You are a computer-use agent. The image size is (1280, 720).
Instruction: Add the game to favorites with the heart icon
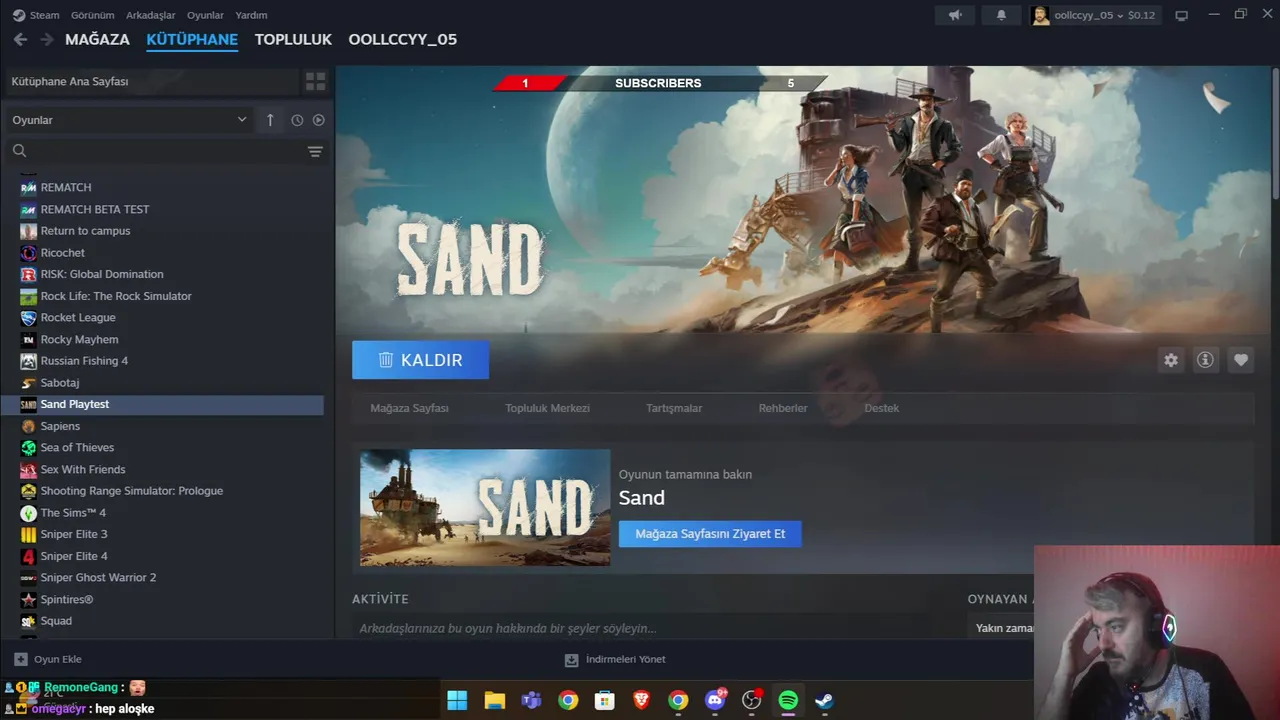click(1241, 360)
